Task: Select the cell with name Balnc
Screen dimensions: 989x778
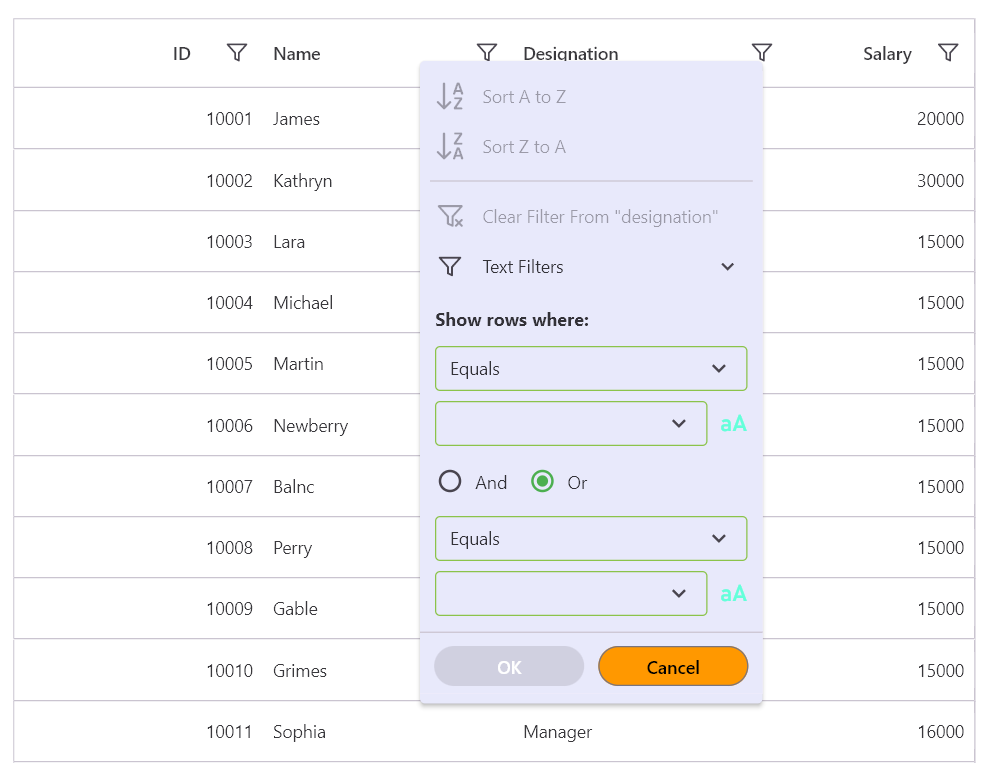Action: click(293, 486)
